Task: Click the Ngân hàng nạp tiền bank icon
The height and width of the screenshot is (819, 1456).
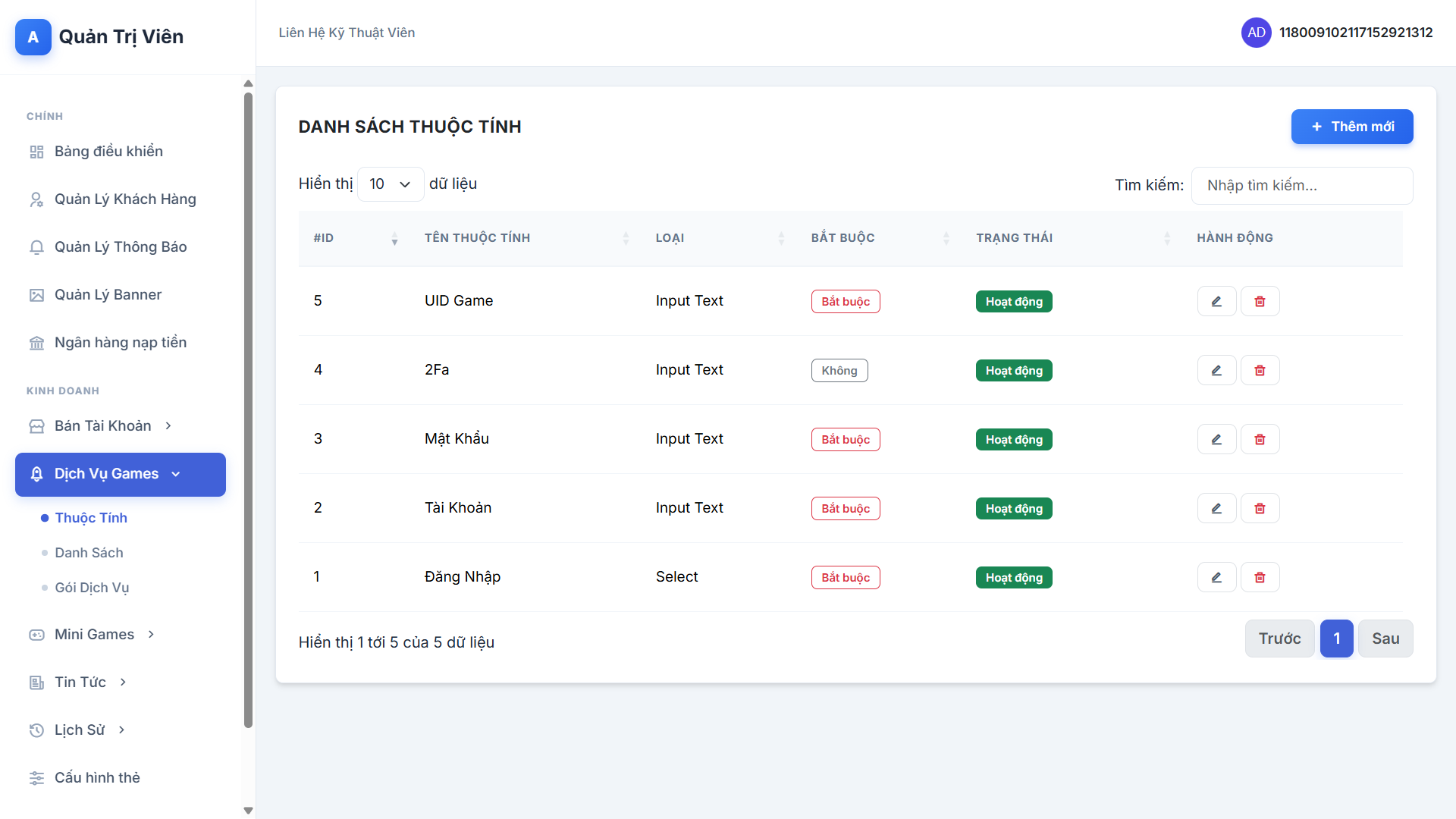Action: click(x=36, y=343)
